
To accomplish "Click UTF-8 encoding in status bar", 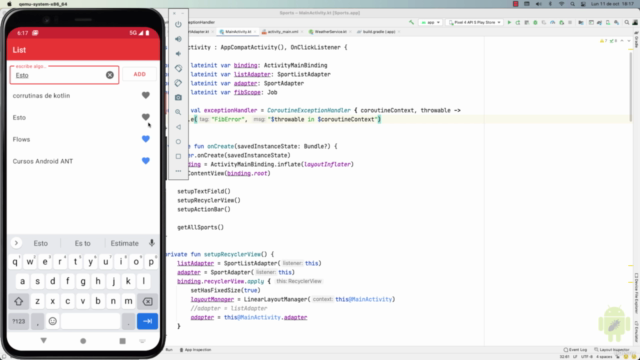I will click(x=587, y=357).
